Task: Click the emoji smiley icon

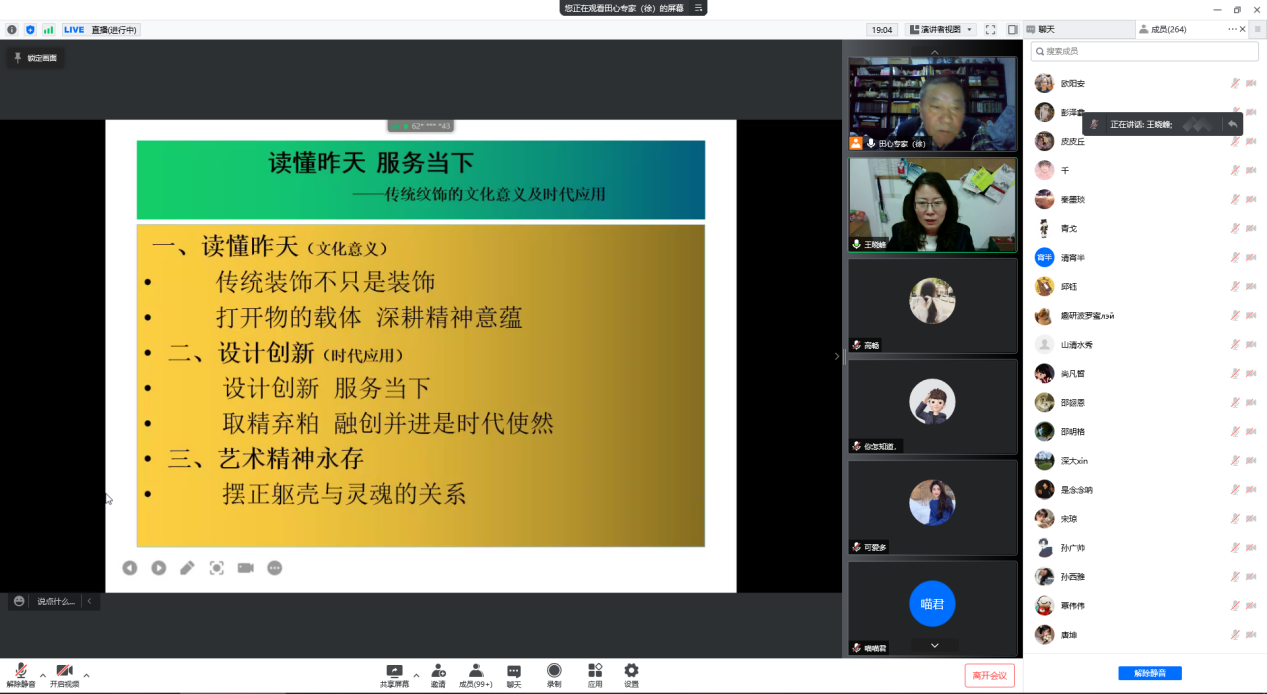Action: coord(19,601)
